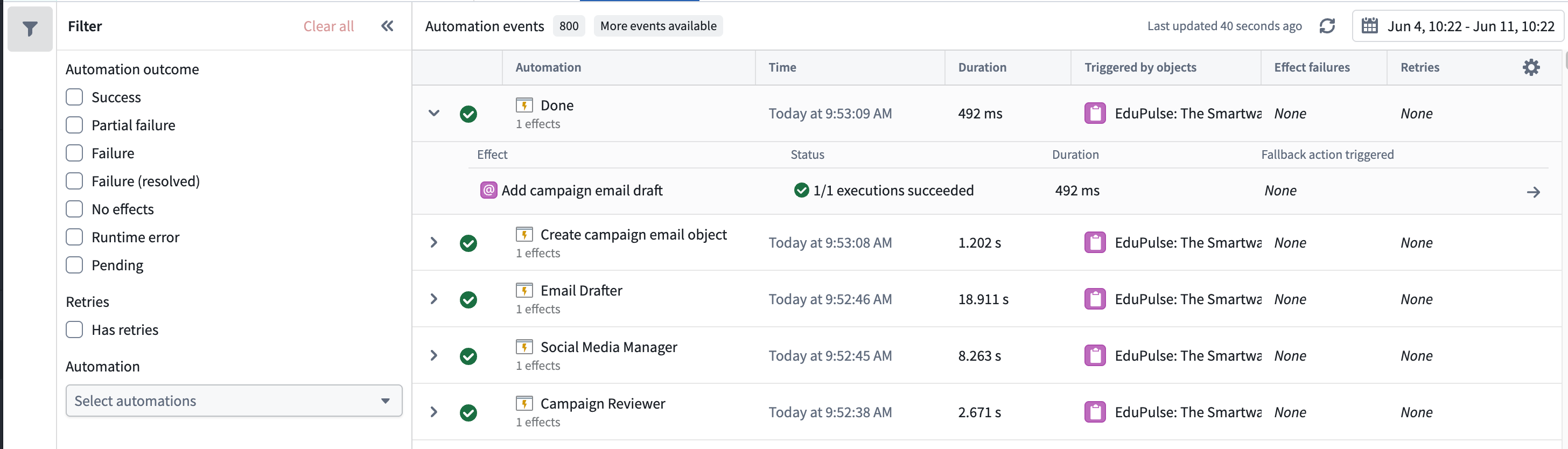Click EduPulse object icon in Campaign Reviewer row

coord(1095,412)
